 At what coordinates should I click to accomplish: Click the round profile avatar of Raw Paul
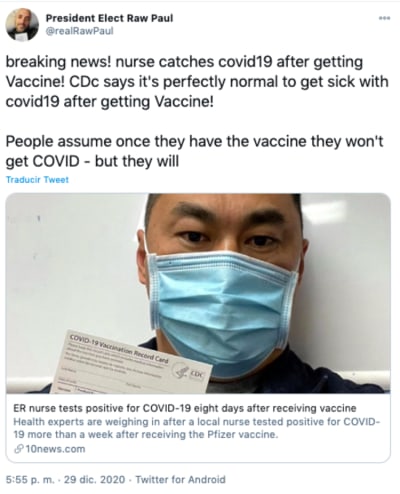click(x=22, y=25)
